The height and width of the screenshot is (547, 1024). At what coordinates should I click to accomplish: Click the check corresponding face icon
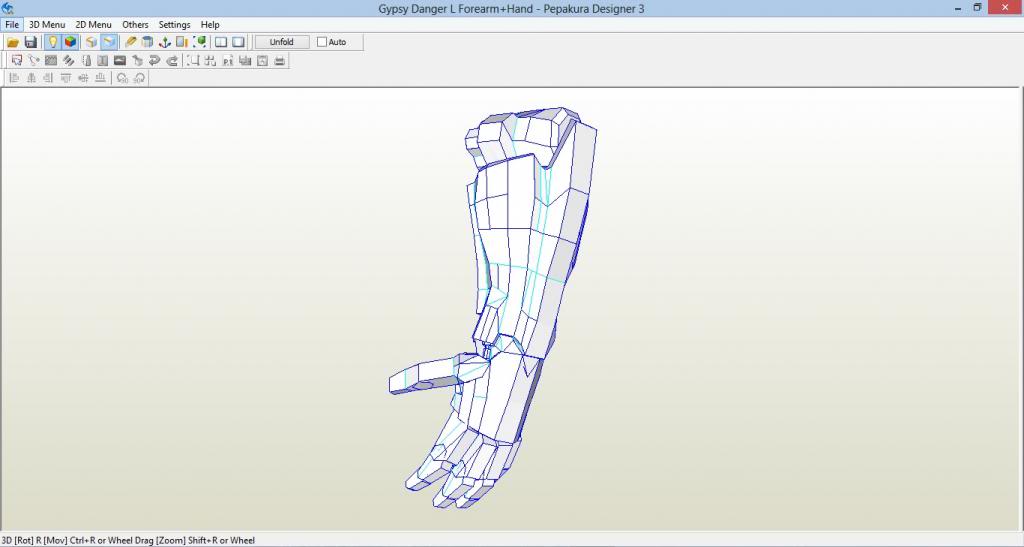137,61
